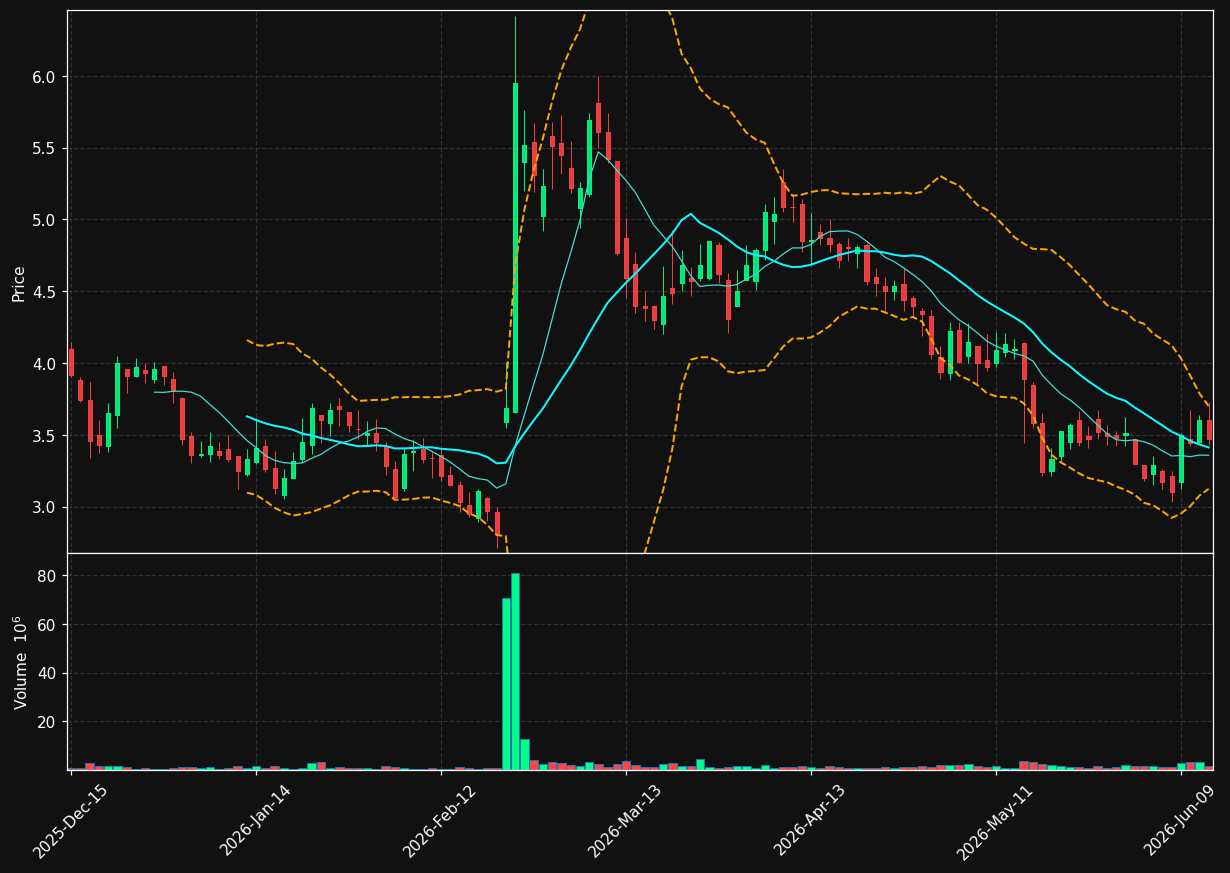Click the tallest green volume bar
Image resolution: width=1230 pixels, height=873 pixels.
pyautogui.click(x=515, y=671)
